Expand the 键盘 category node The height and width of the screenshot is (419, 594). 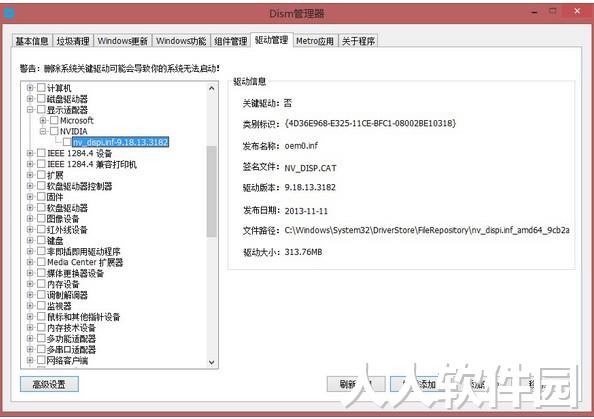pyautogui.click(x=30, y=240)
